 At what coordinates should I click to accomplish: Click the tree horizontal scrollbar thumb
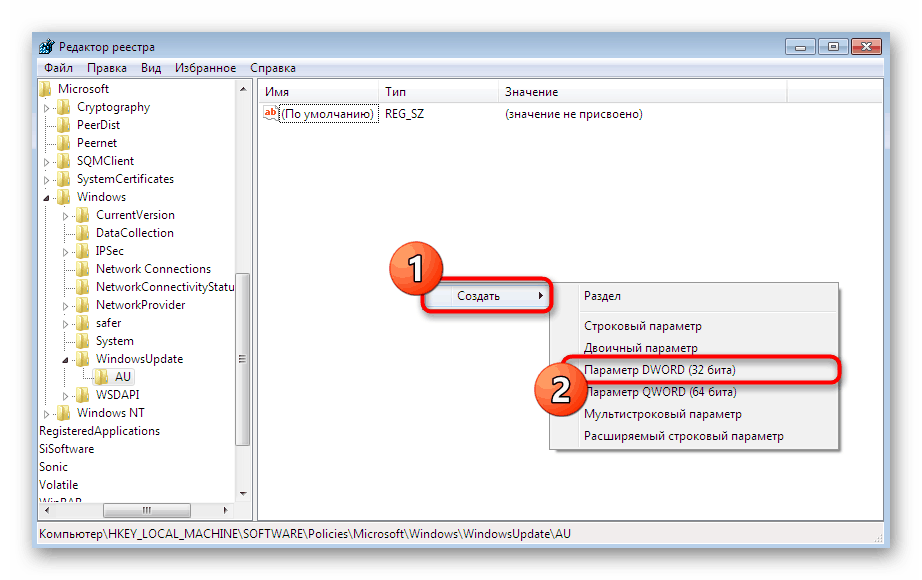(x=146, y=511)
